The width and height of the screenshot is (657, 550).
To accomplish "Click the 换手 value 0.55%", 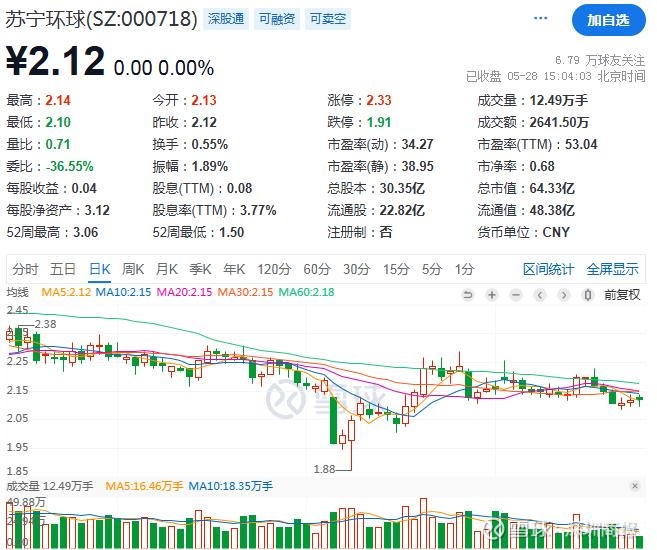I will coord(210,145).
